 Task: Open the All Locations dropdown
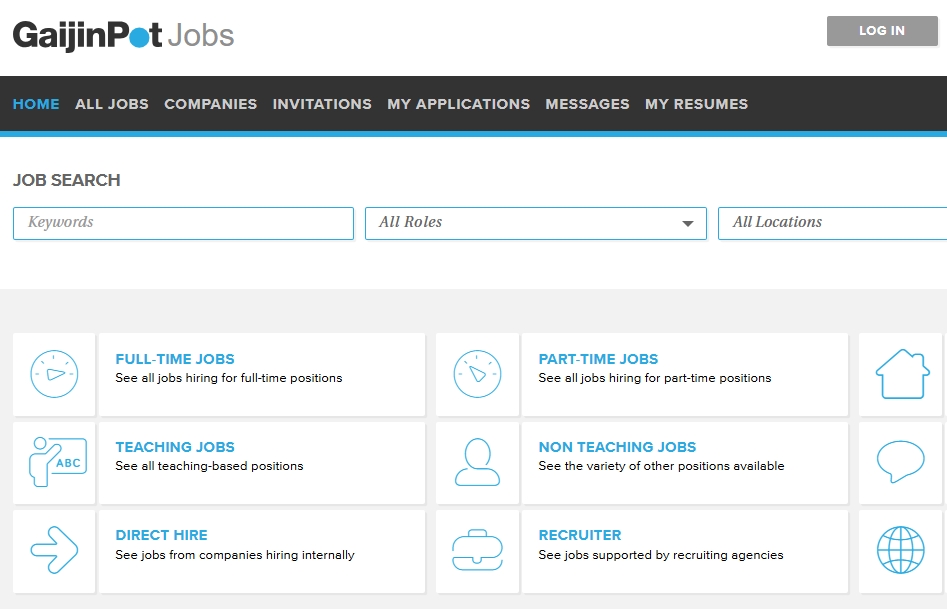pos(832,223)
